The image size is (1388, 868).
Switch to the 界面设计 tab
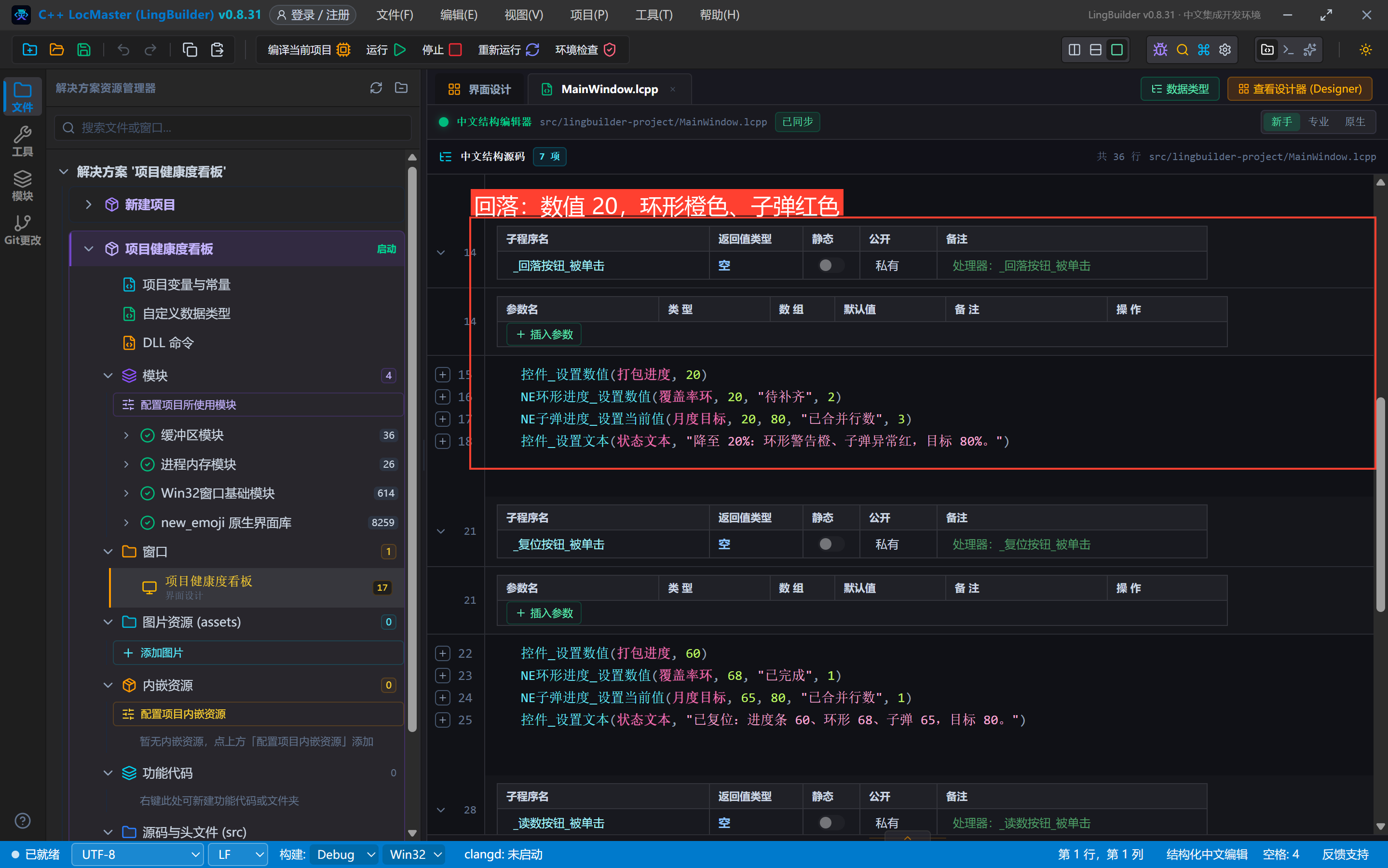pos(480,89)
